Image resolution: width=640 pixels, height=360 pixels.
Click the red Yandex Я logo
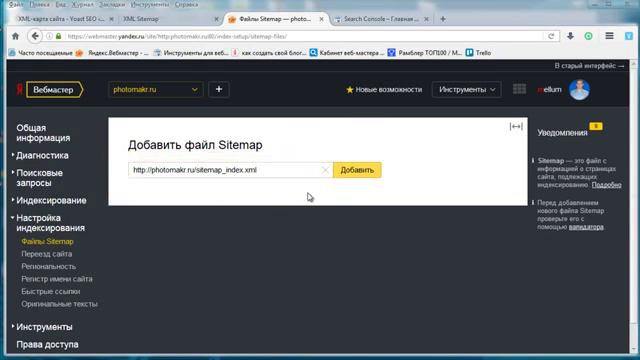19,89
